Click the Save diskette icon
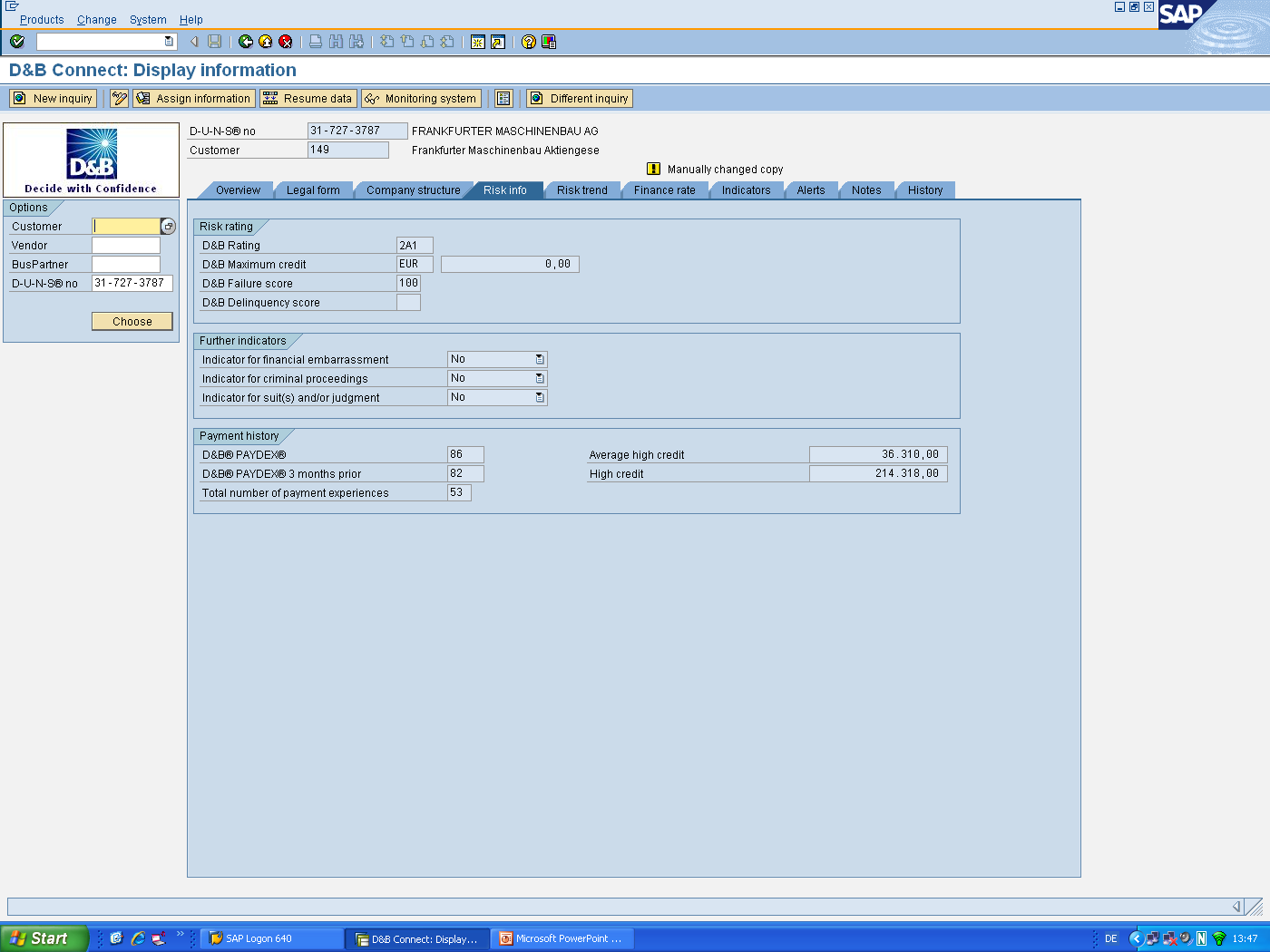The image size is (1270, 952). 215,42
